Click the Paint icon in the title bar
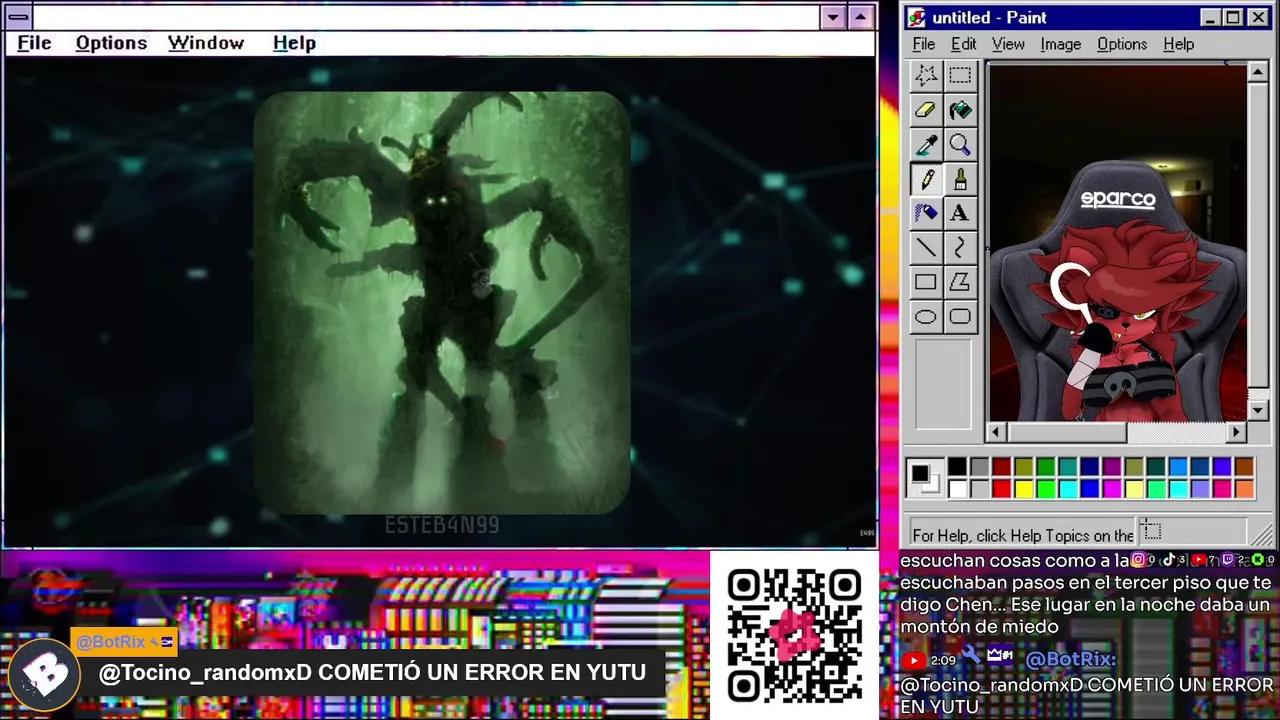1280x720 pixels. [x=917, y=17]
